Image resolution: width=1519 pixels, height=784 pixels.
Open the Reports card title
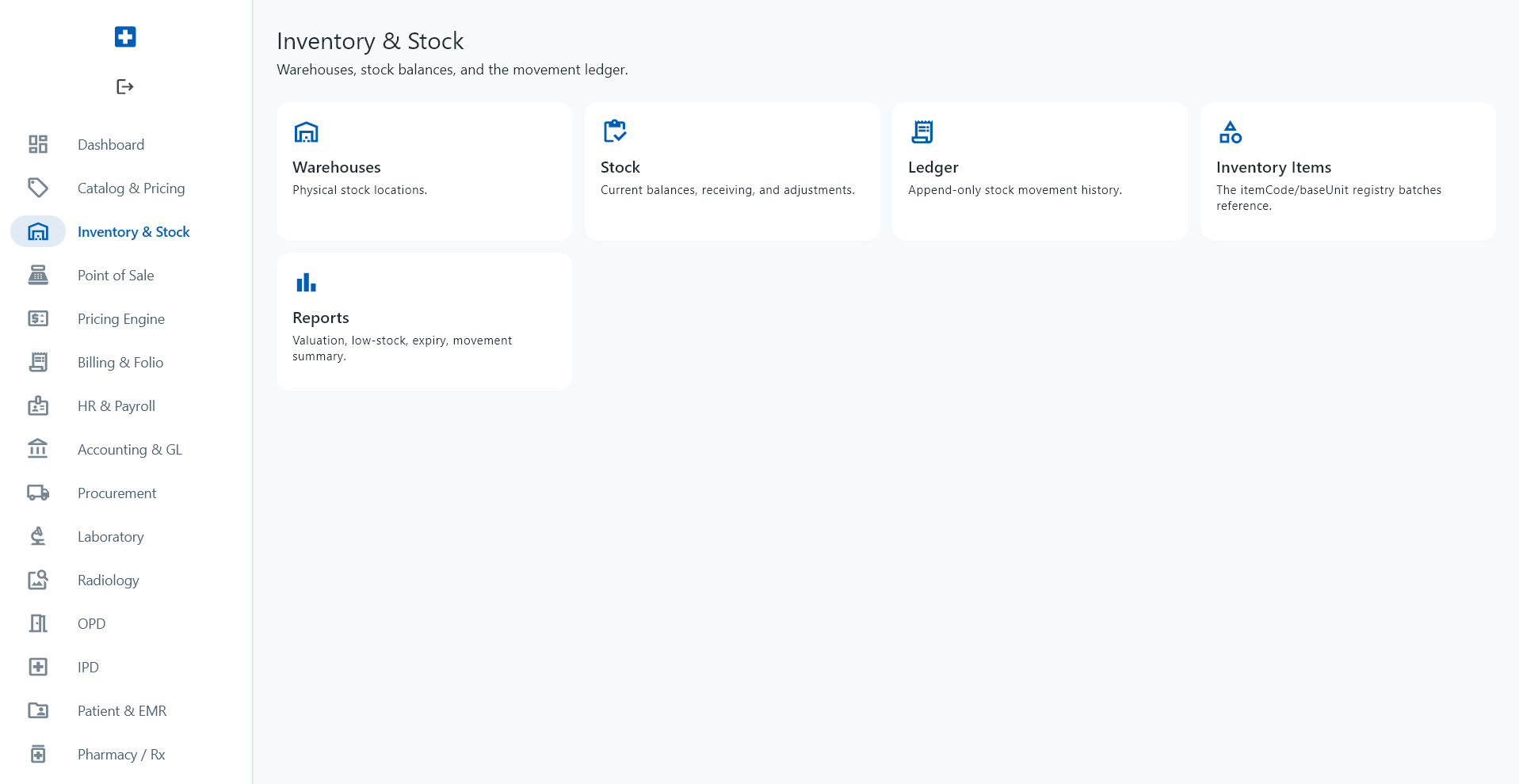coord(321,318)
